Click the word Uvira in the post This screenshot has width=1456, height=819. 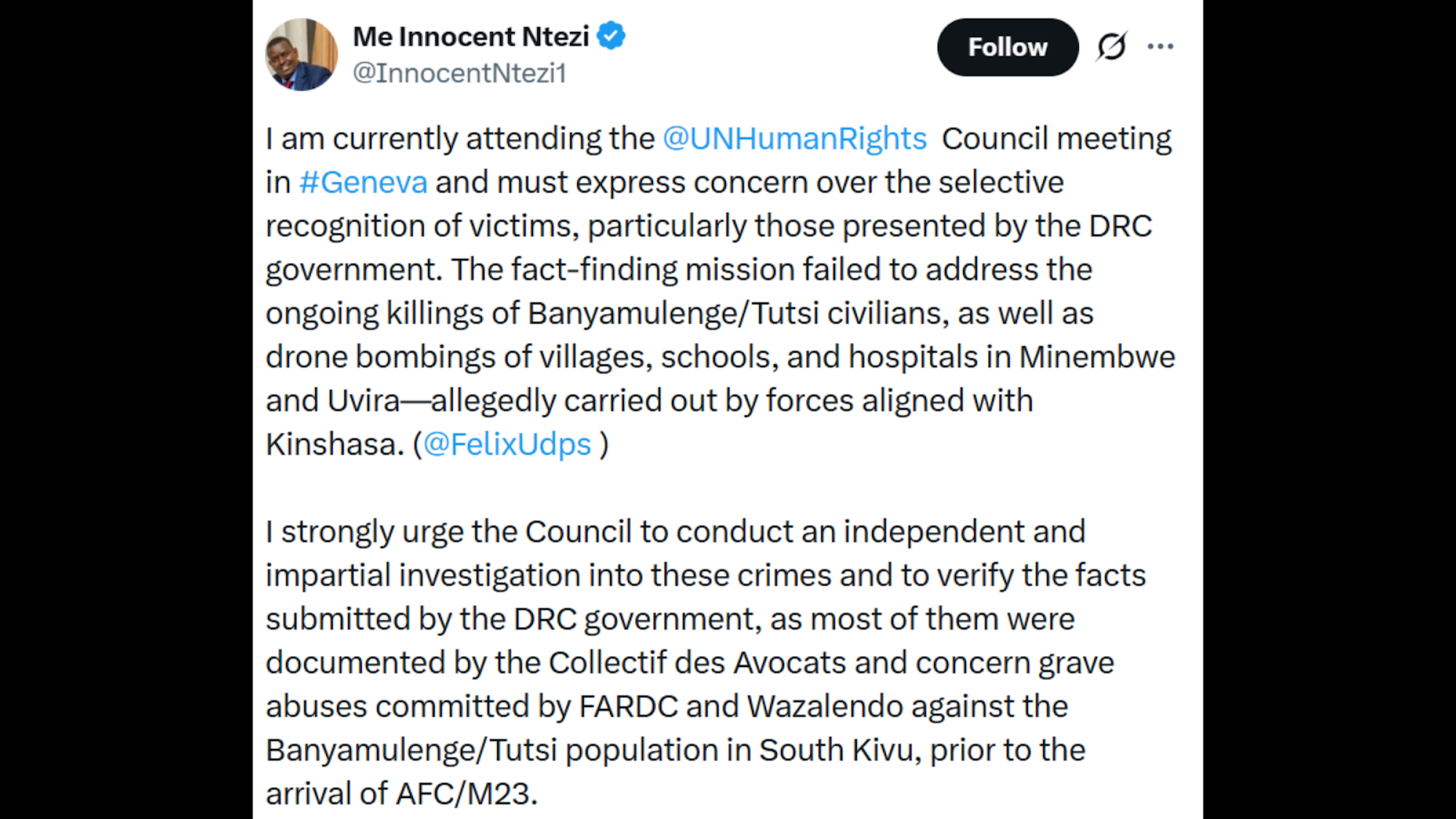point(363,400)
